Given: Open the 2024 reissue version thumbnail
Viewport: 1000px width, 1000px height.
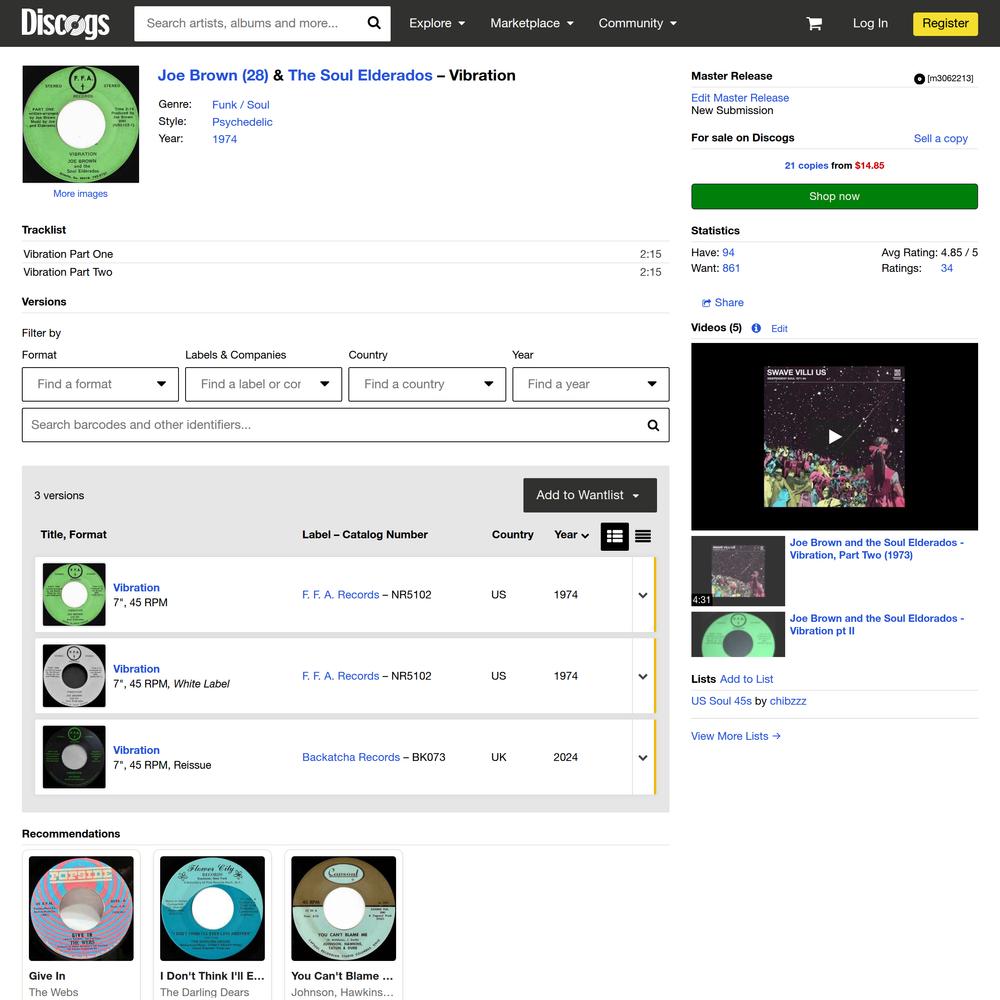Looking at the screenshot, I should point(74,757).
